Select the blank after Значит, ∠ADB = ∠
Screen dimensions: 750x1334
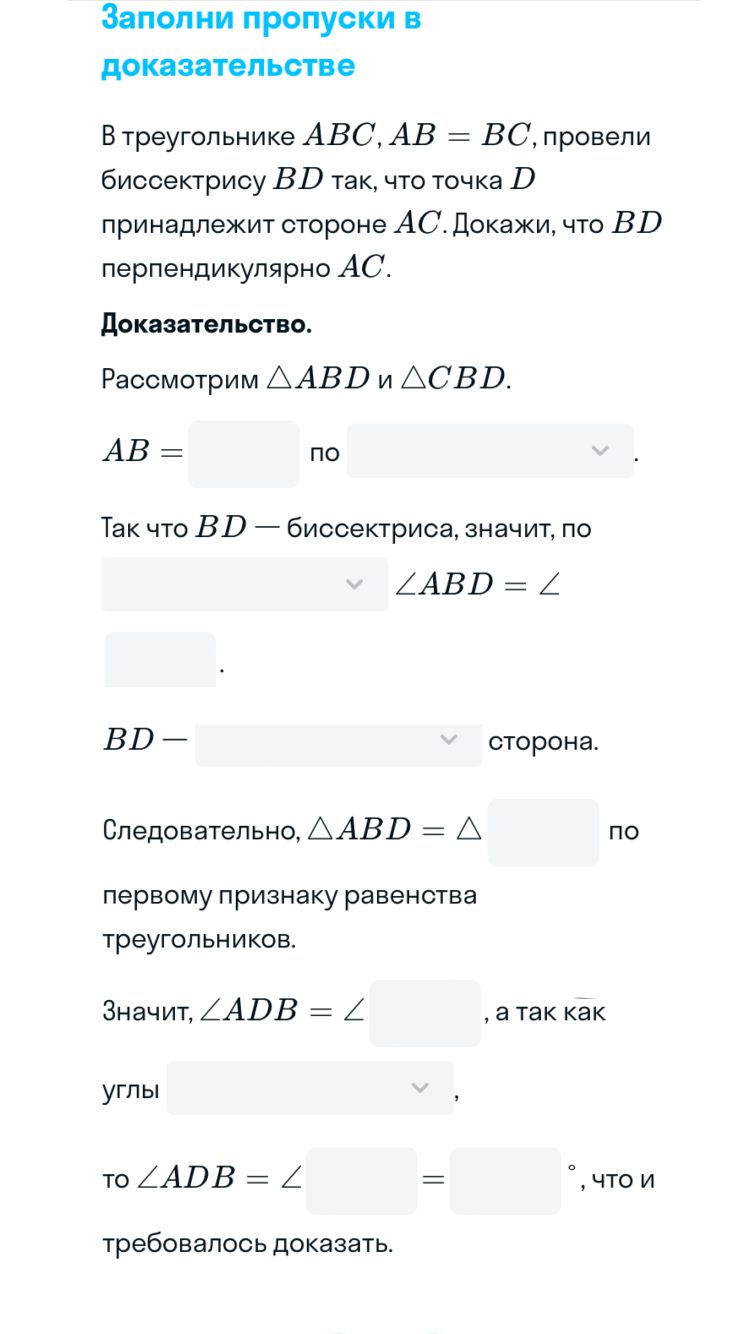(425, 1013)
